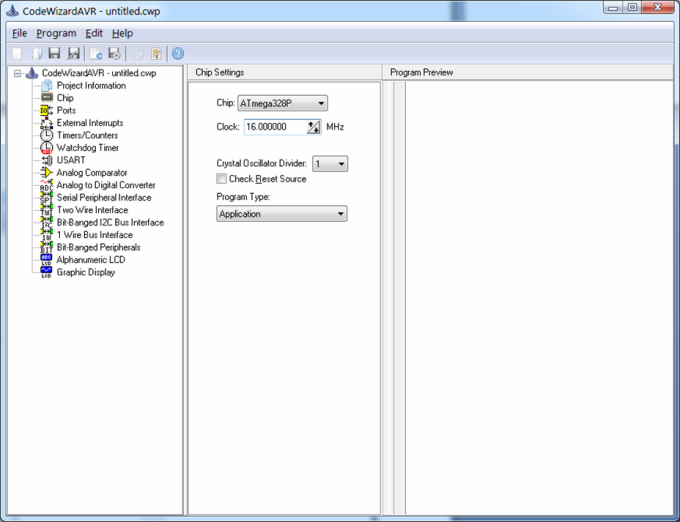Click inside the Program Preview text area

click(x=539, y=297)
